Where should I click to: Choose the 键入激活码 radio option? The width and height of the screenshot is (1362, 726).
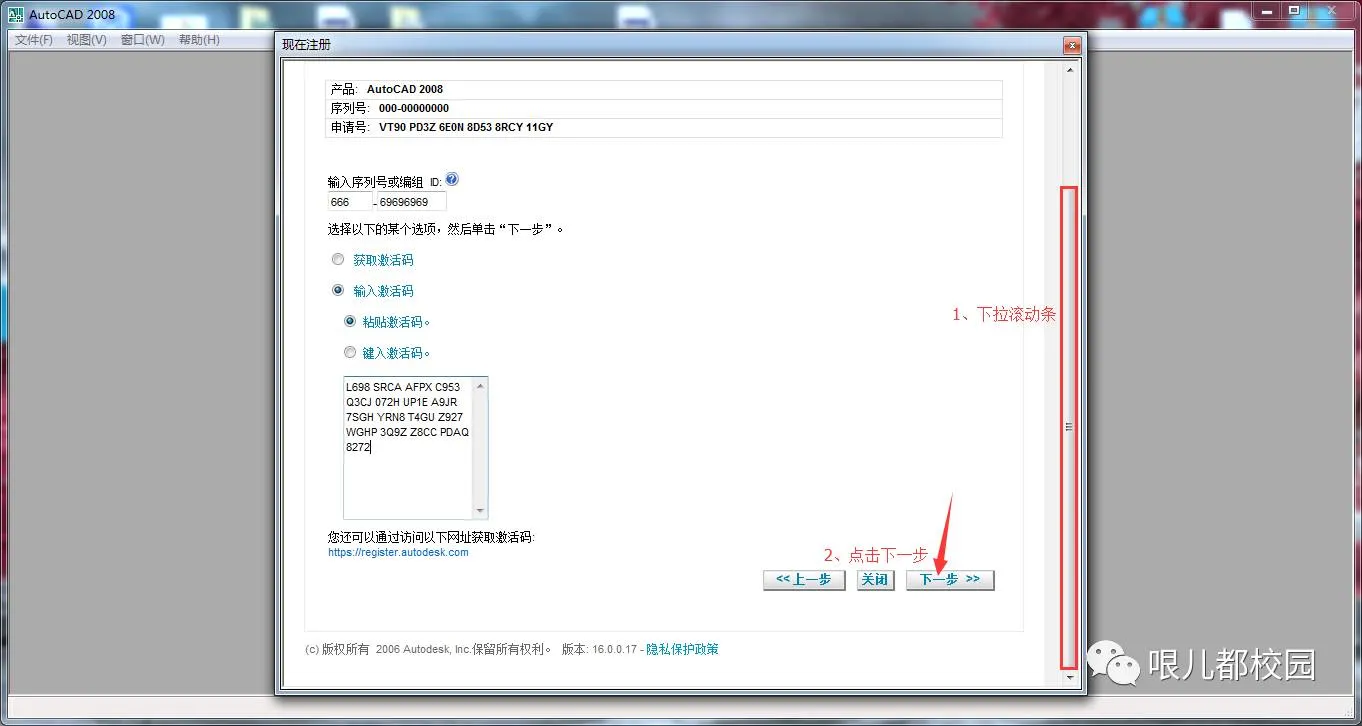350,353
